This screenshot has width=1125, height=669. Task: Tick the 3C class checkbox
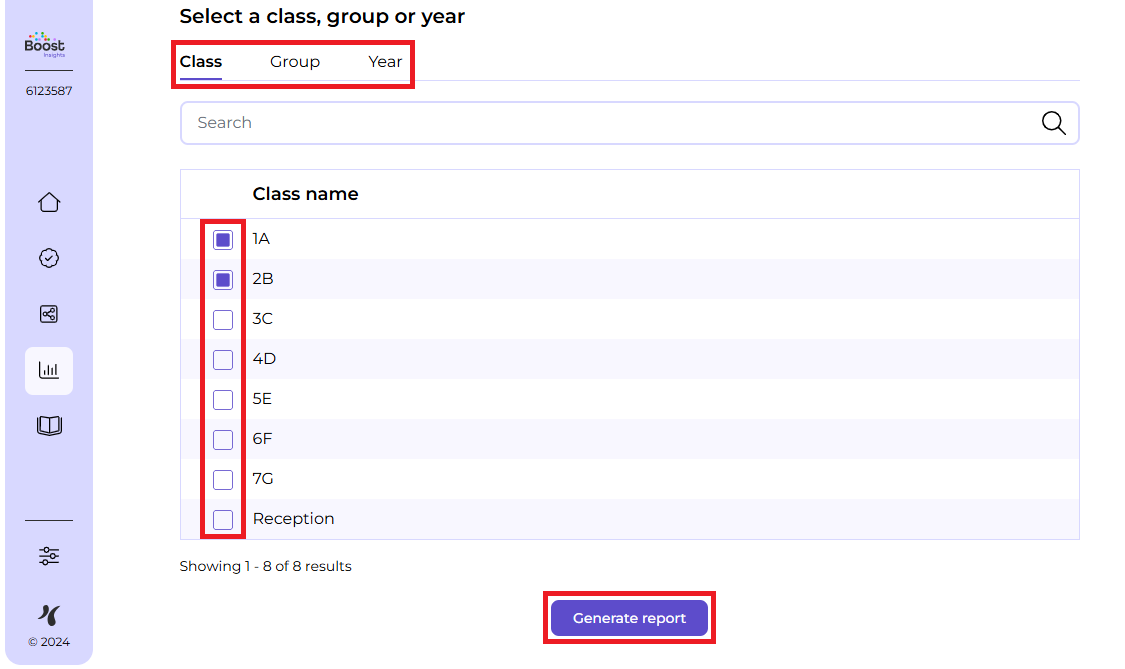[223, 320]
